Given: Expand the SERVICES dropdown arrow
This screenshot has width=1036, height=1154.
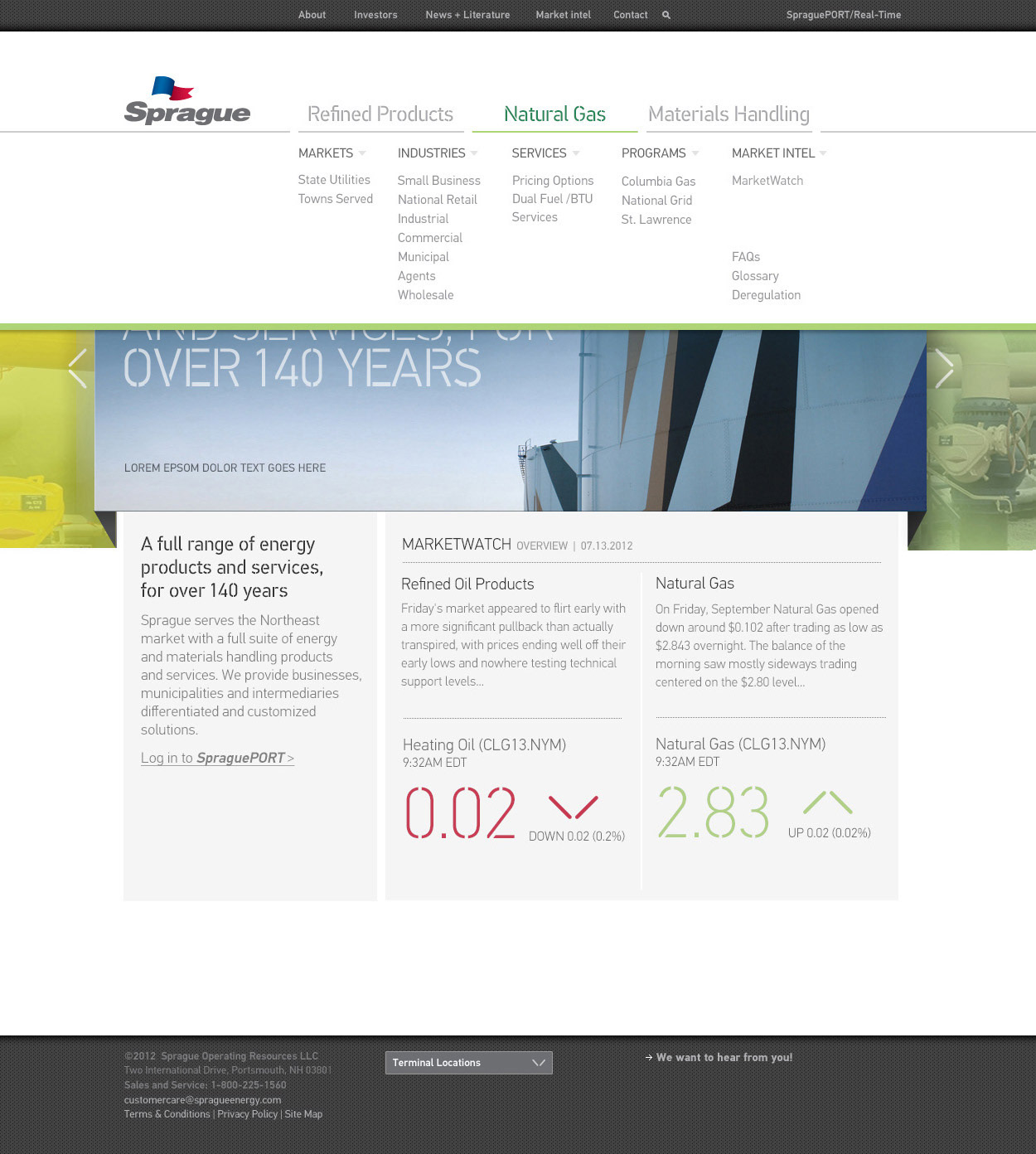Looking at the screenshot, I should 576,153.
